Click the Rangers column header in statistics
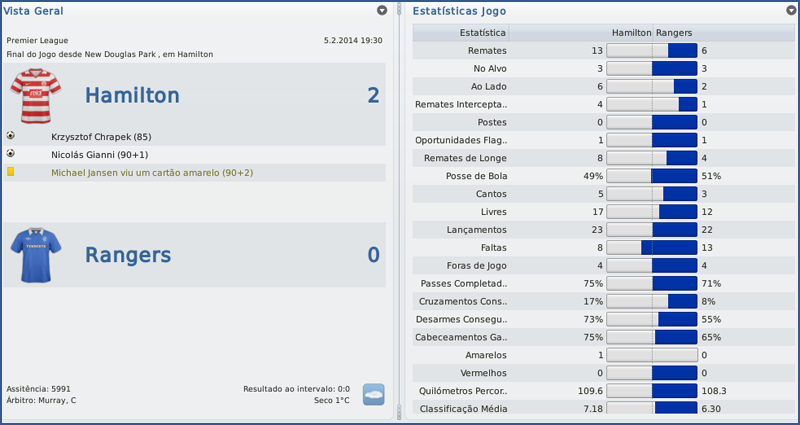The image size is (800, 425). [676, 33]
